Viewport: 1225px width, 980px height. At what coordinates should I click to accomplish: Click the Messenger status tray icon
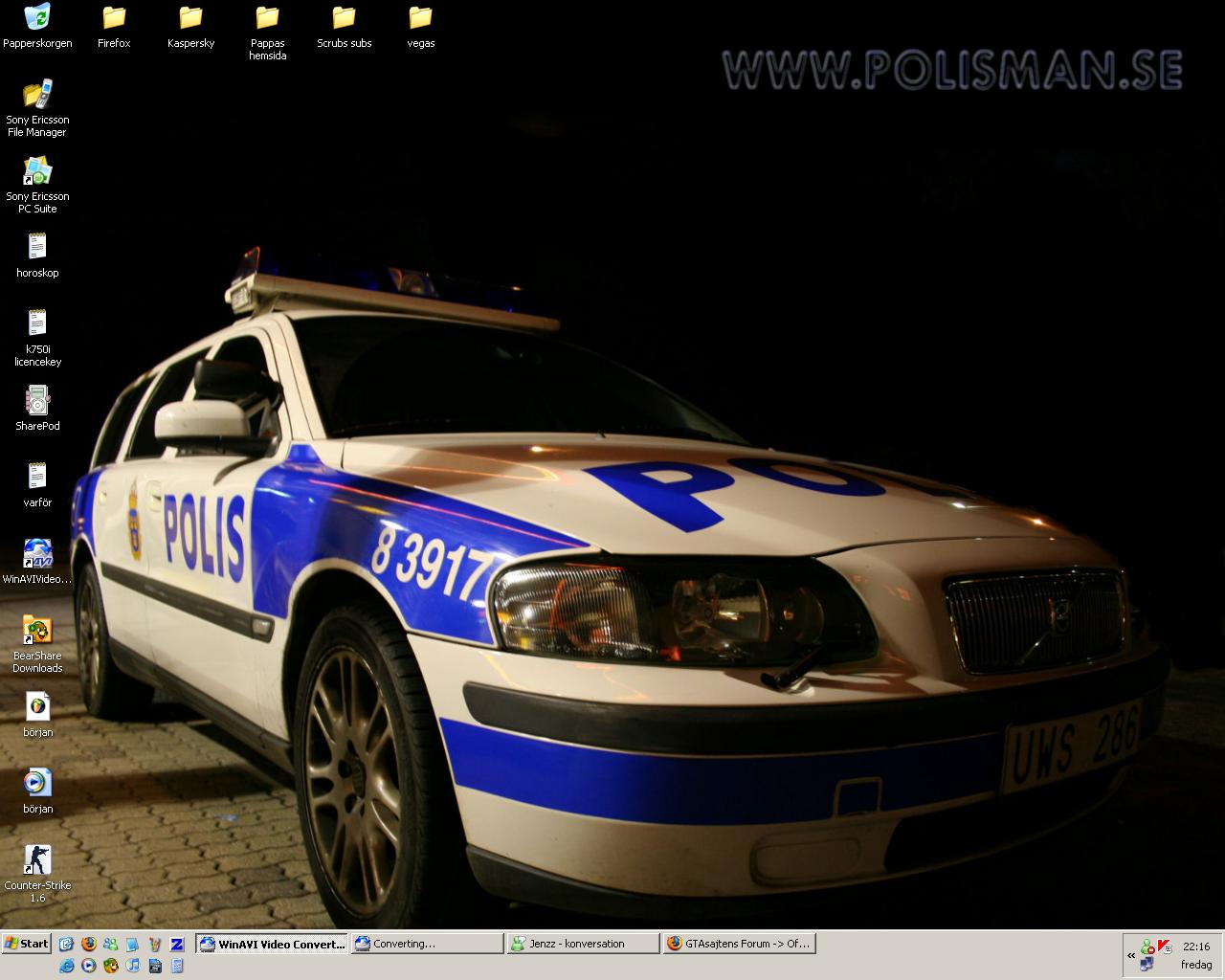pyautogui.click(x=1147, y=947)
